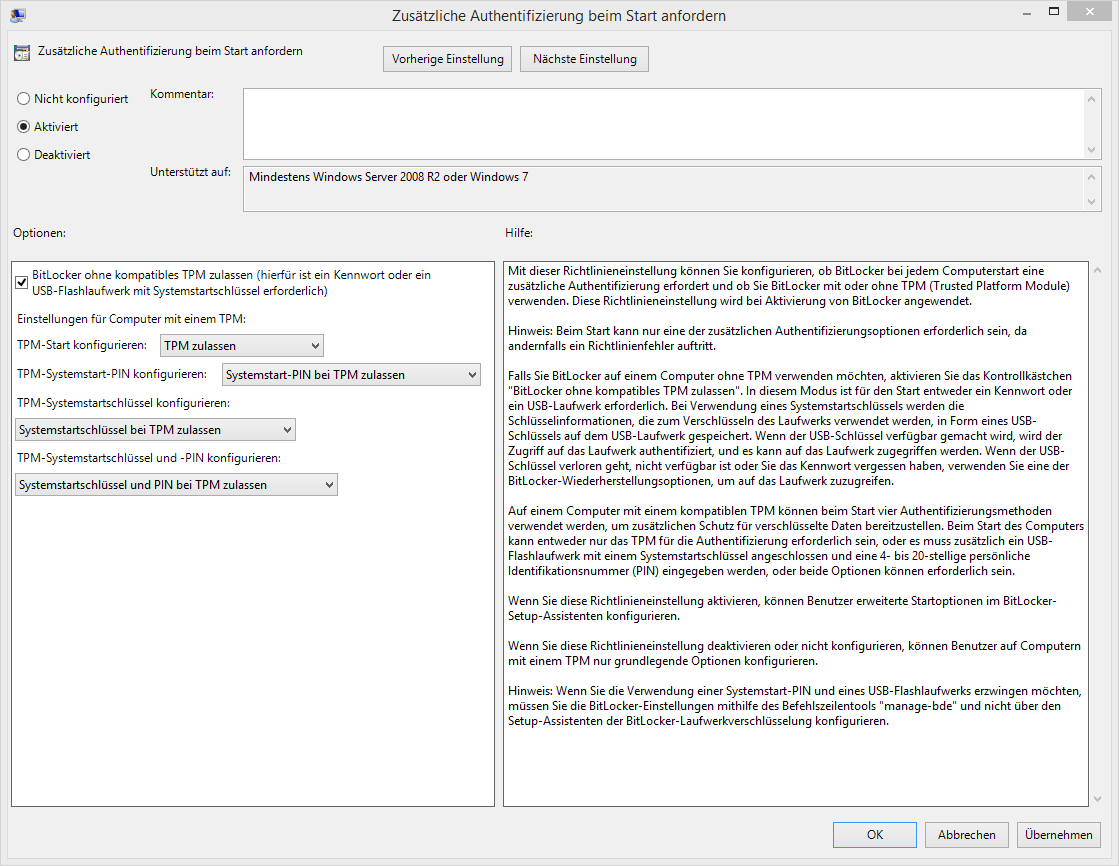
Task: Open 'Systemstartschlüssel und PIN bei TPM zulassen' dropdown
Action: click(176, 485)
